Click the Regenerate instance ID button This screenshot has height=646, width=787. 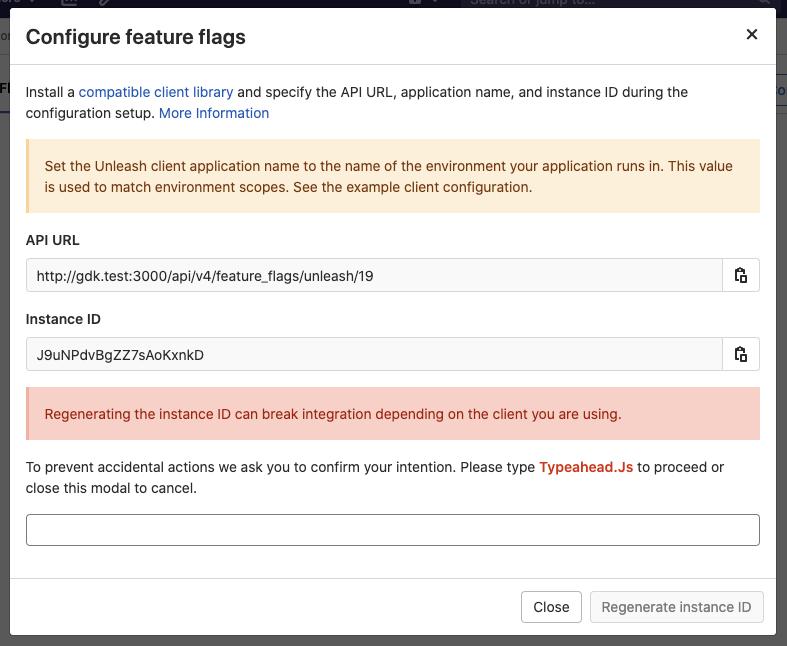[676, 607]
